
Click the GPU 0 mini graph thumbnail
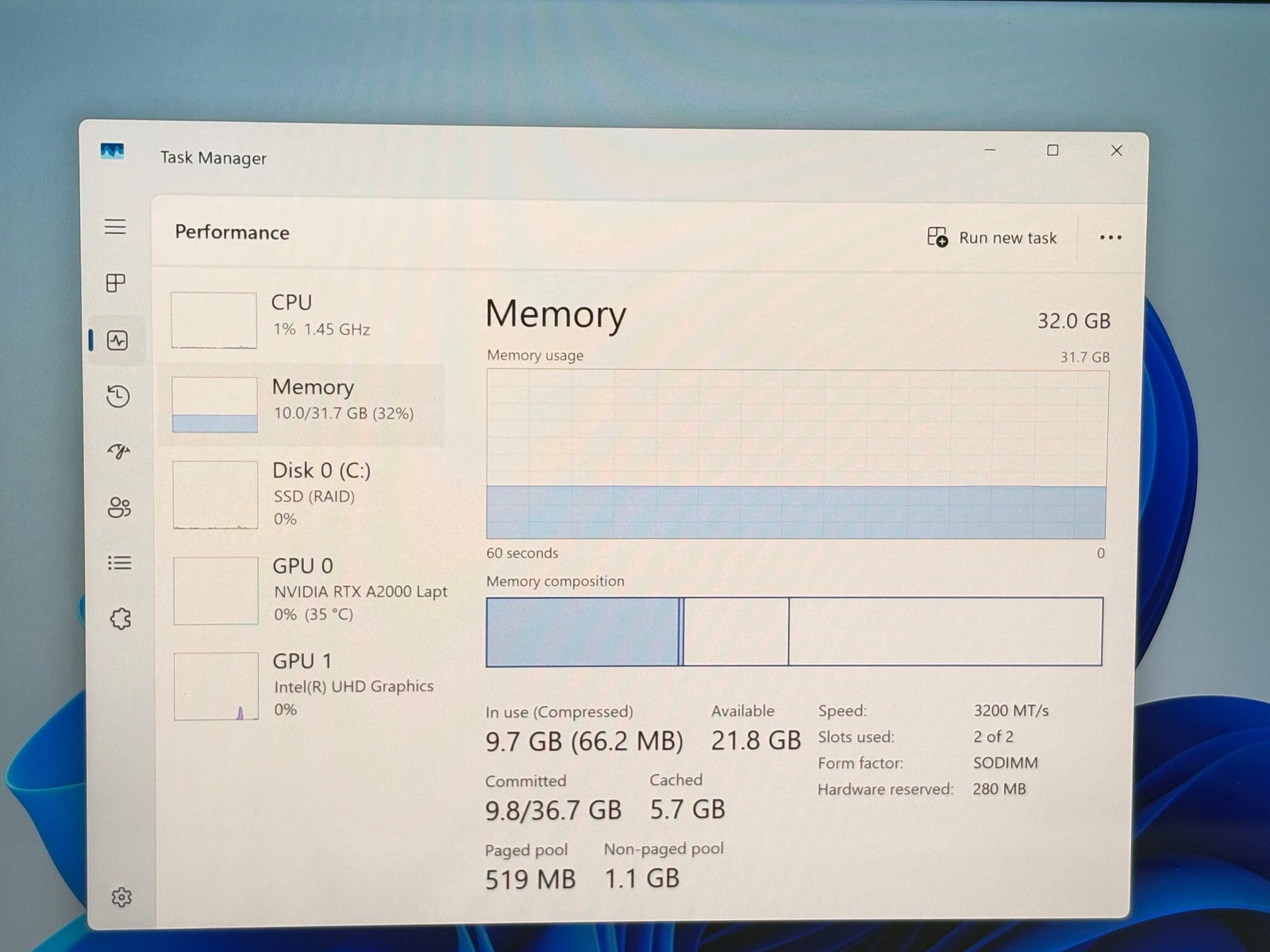click(x=216, y=590)
